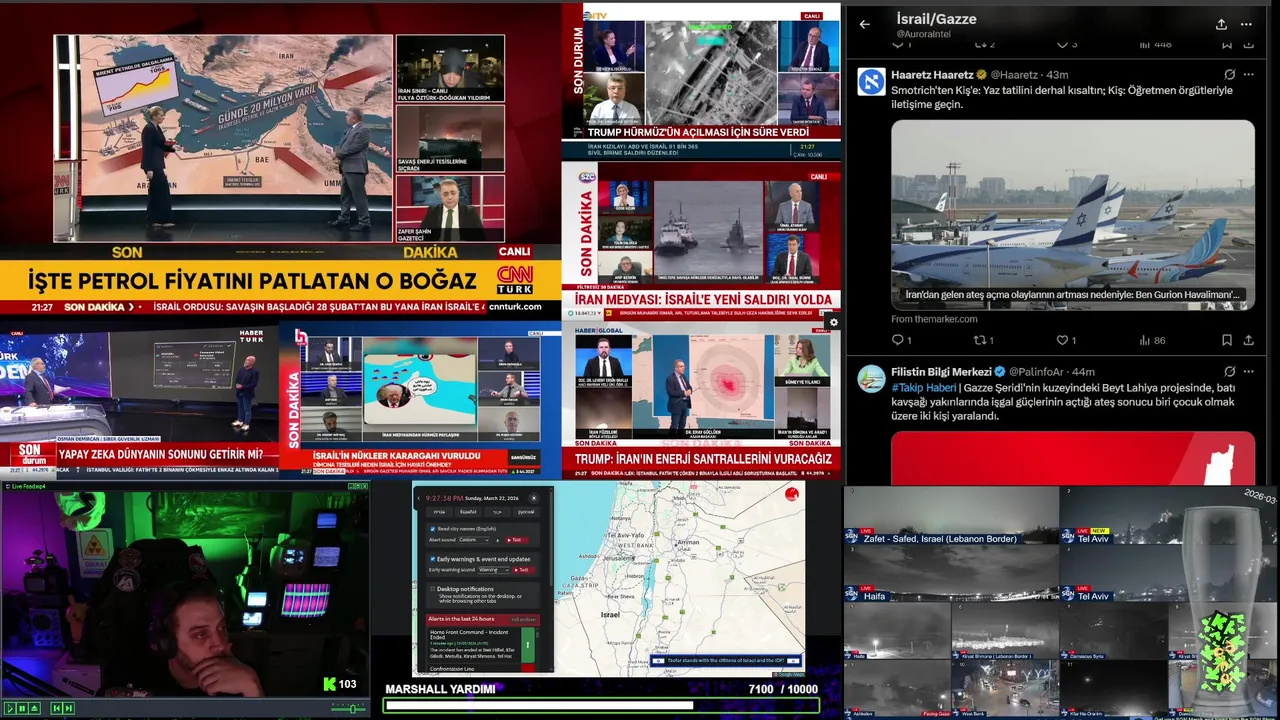Toggle Early warnings & event end updates checkbox

433,559
